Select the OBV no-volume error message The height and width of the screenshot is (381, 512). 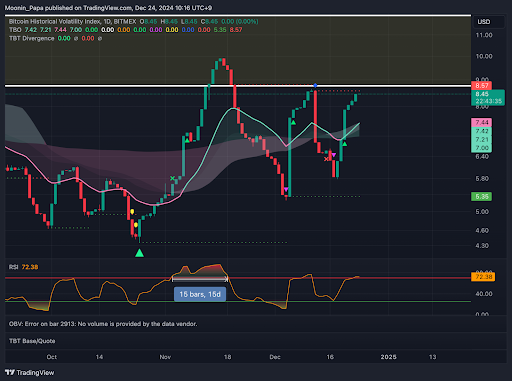(103, 324)
